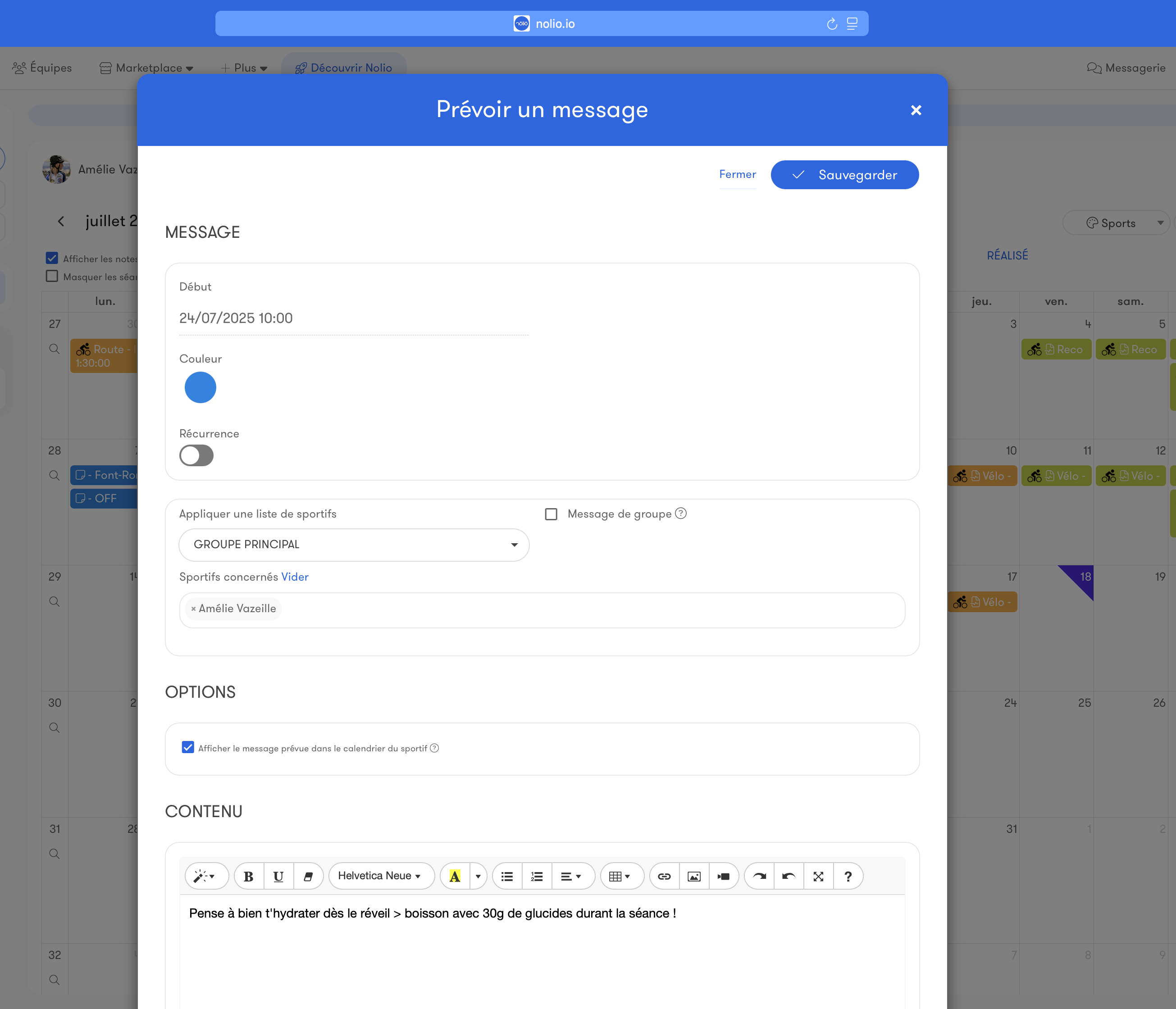Click the Vider link
Screen dimensions: 1176x1009
[295, 577]
